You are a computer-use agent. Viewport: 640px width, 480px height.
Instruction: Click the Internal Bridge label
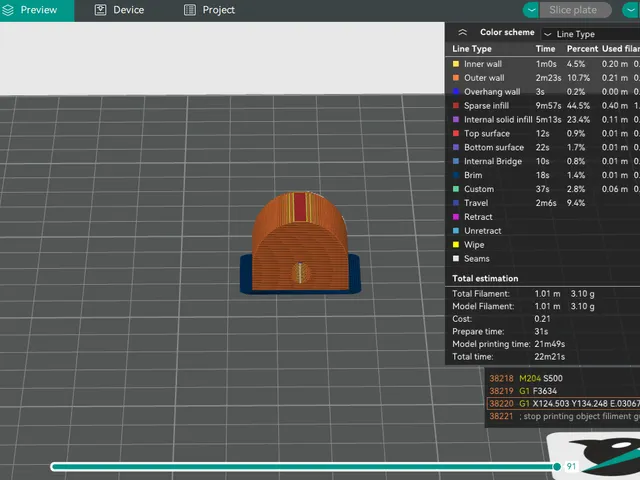tap(493, 161)
